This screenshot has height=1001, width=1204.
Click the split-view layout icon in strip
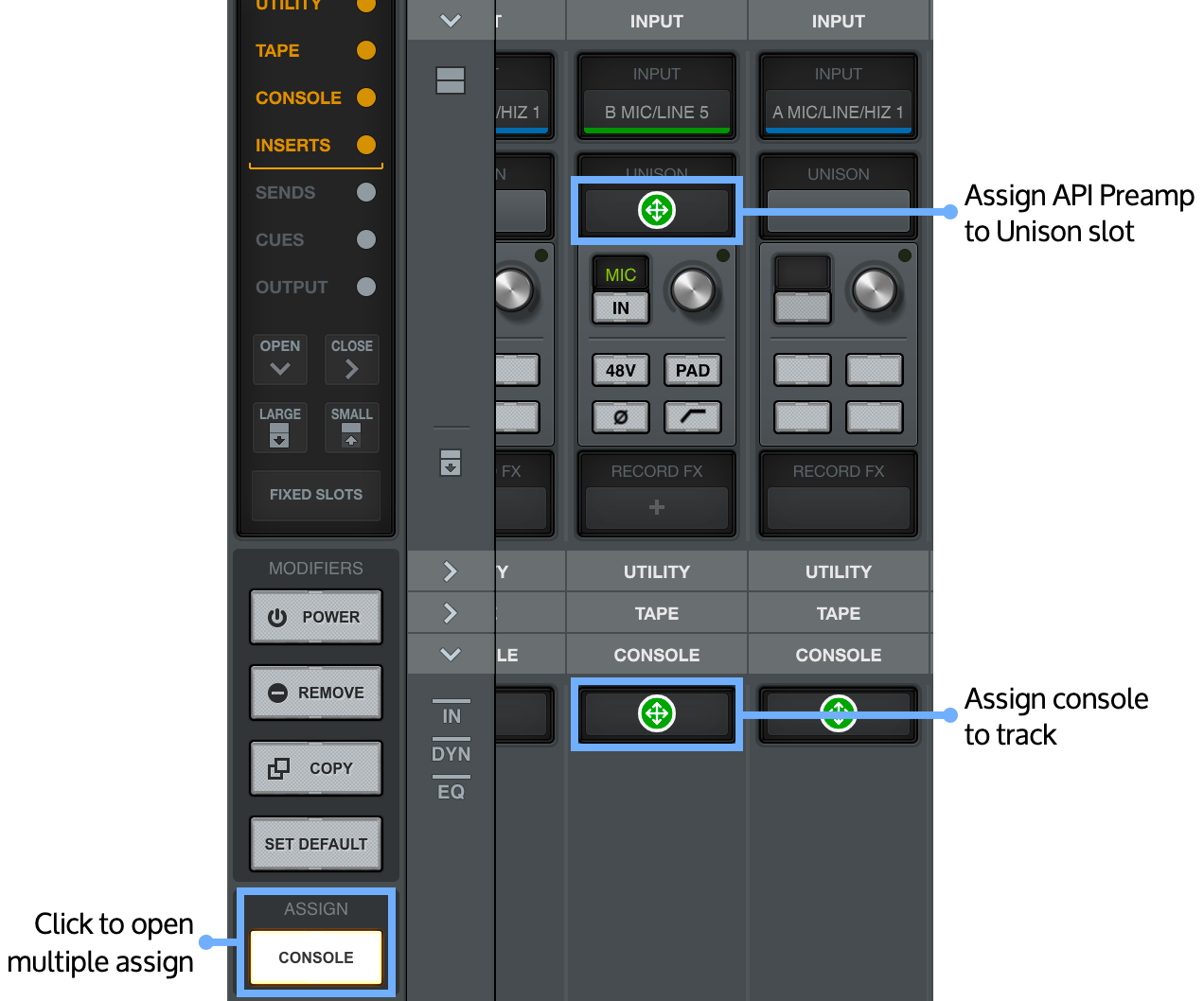click(451, 80)
